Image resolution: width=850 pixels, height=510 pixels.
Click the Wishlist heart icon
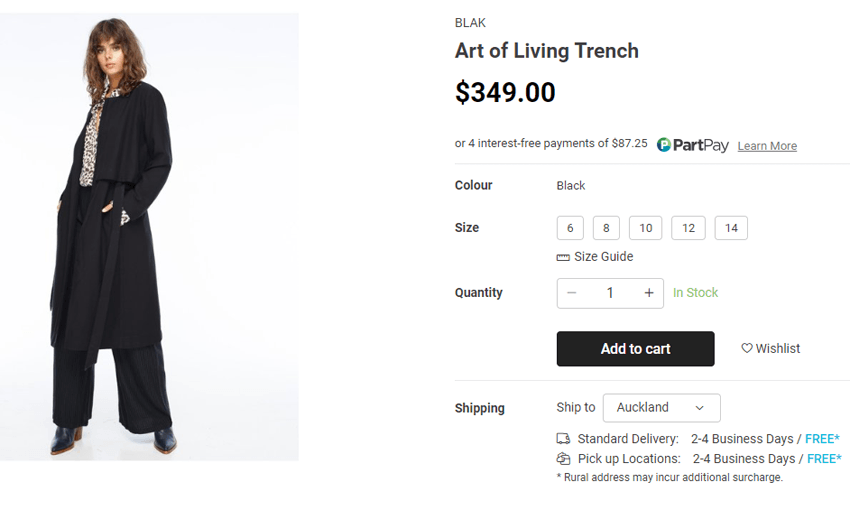click(747, 348)
